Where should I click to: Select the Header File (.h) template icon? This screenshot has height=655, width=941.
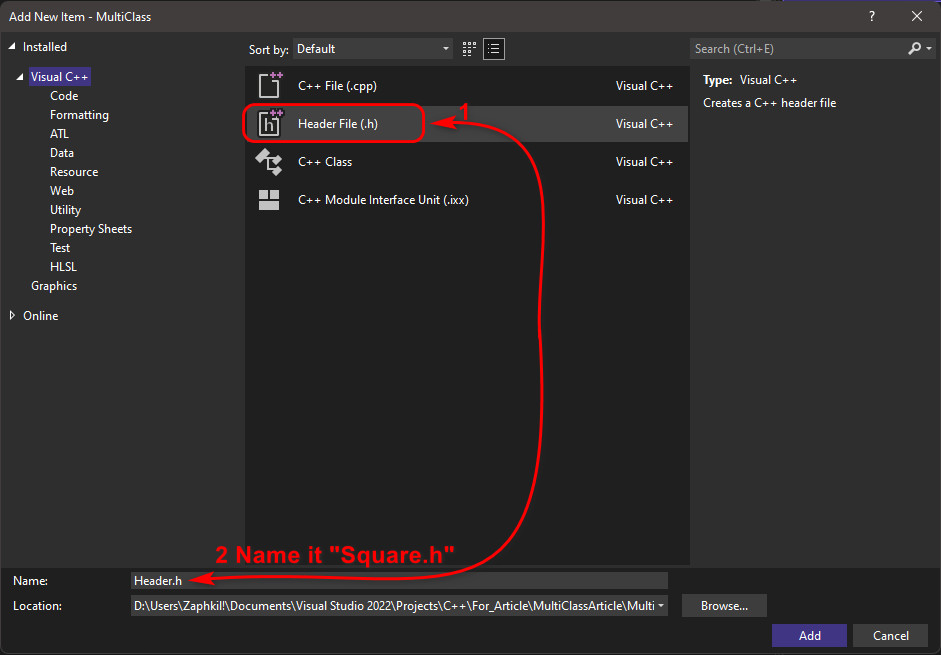tap(269, 124)
